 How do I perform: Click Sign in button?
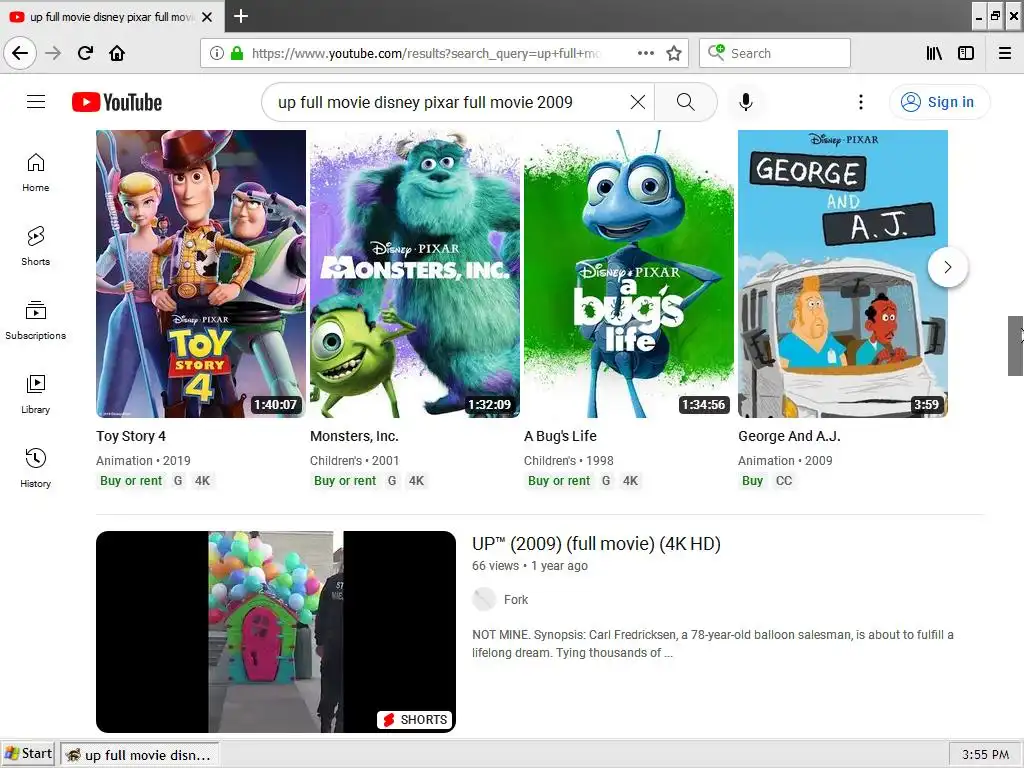(x=939, y=102)
